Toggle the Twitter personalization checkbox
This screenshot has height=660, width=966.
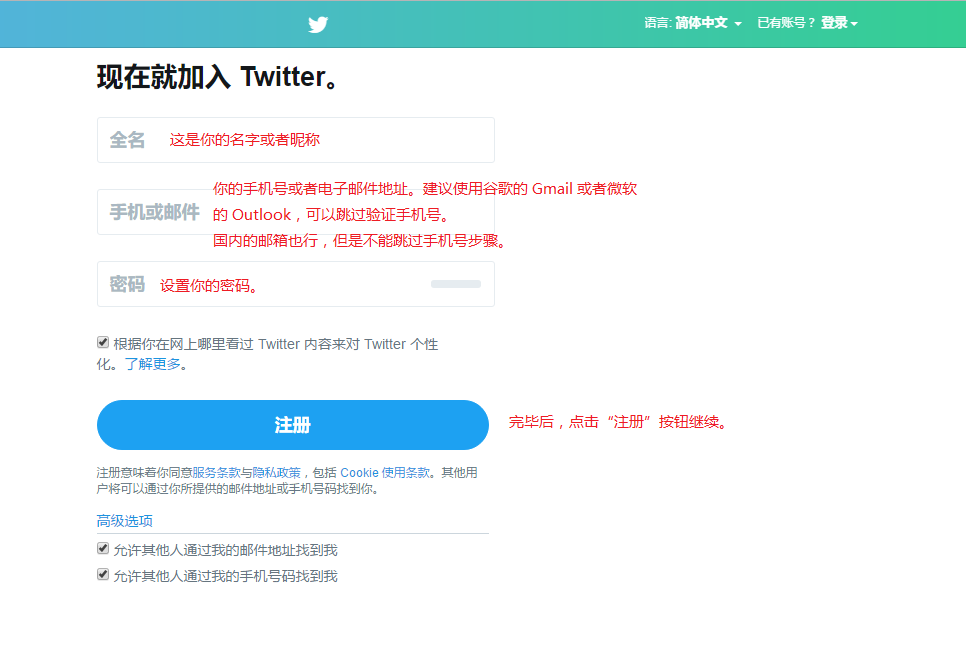103,342
